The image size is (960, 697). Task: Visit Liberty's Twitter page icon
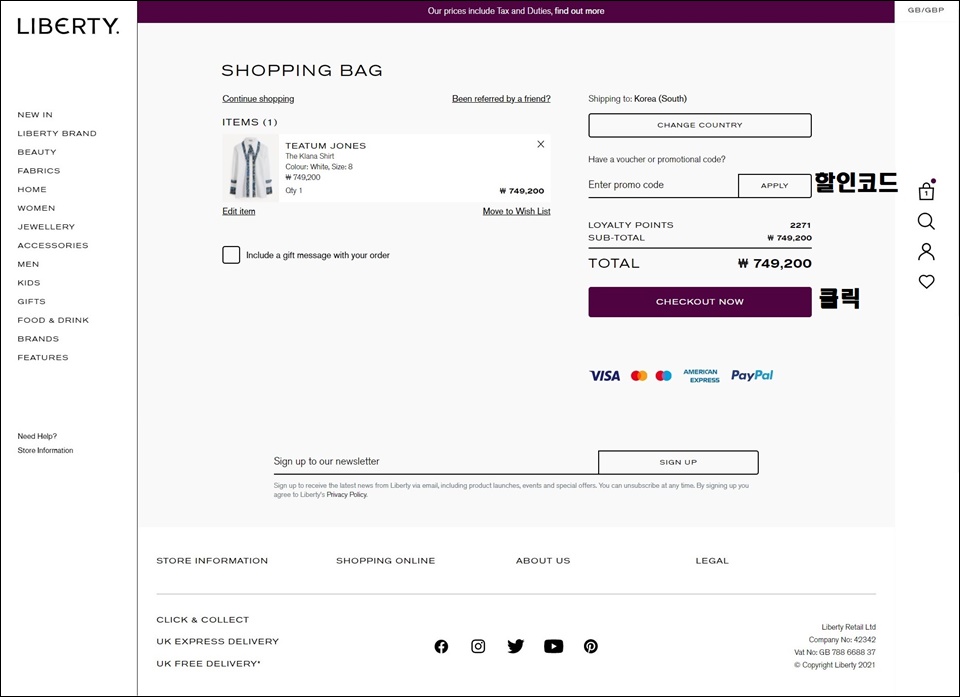click(516, 646)
